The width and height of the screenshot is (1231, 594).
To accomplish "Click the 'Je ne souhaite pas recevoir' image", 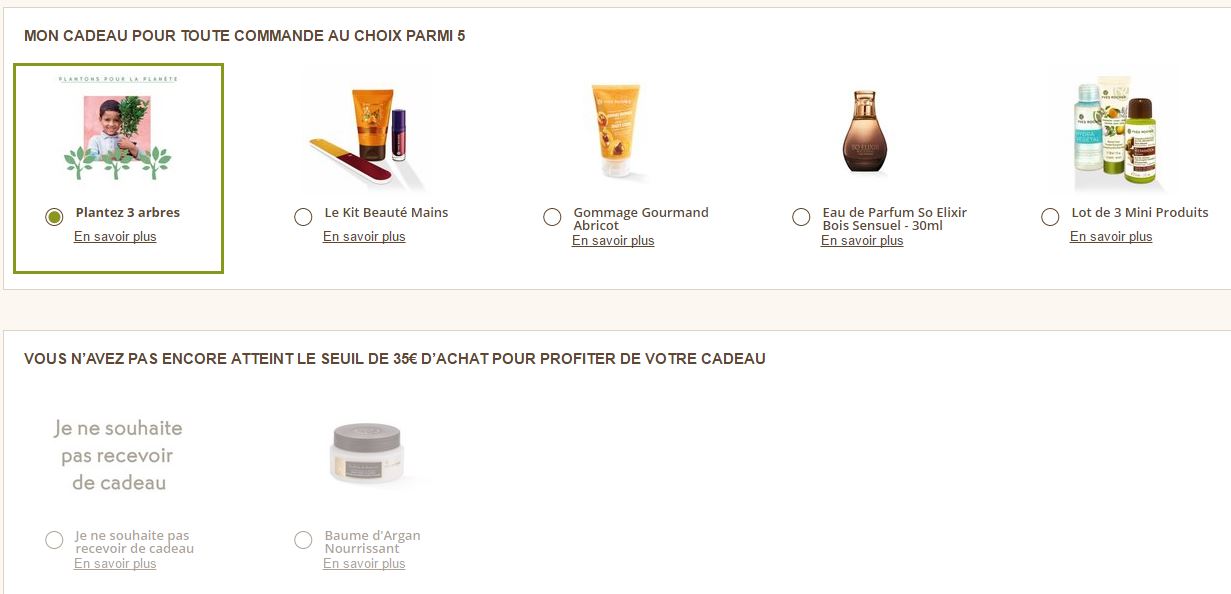I will point(118,455).
